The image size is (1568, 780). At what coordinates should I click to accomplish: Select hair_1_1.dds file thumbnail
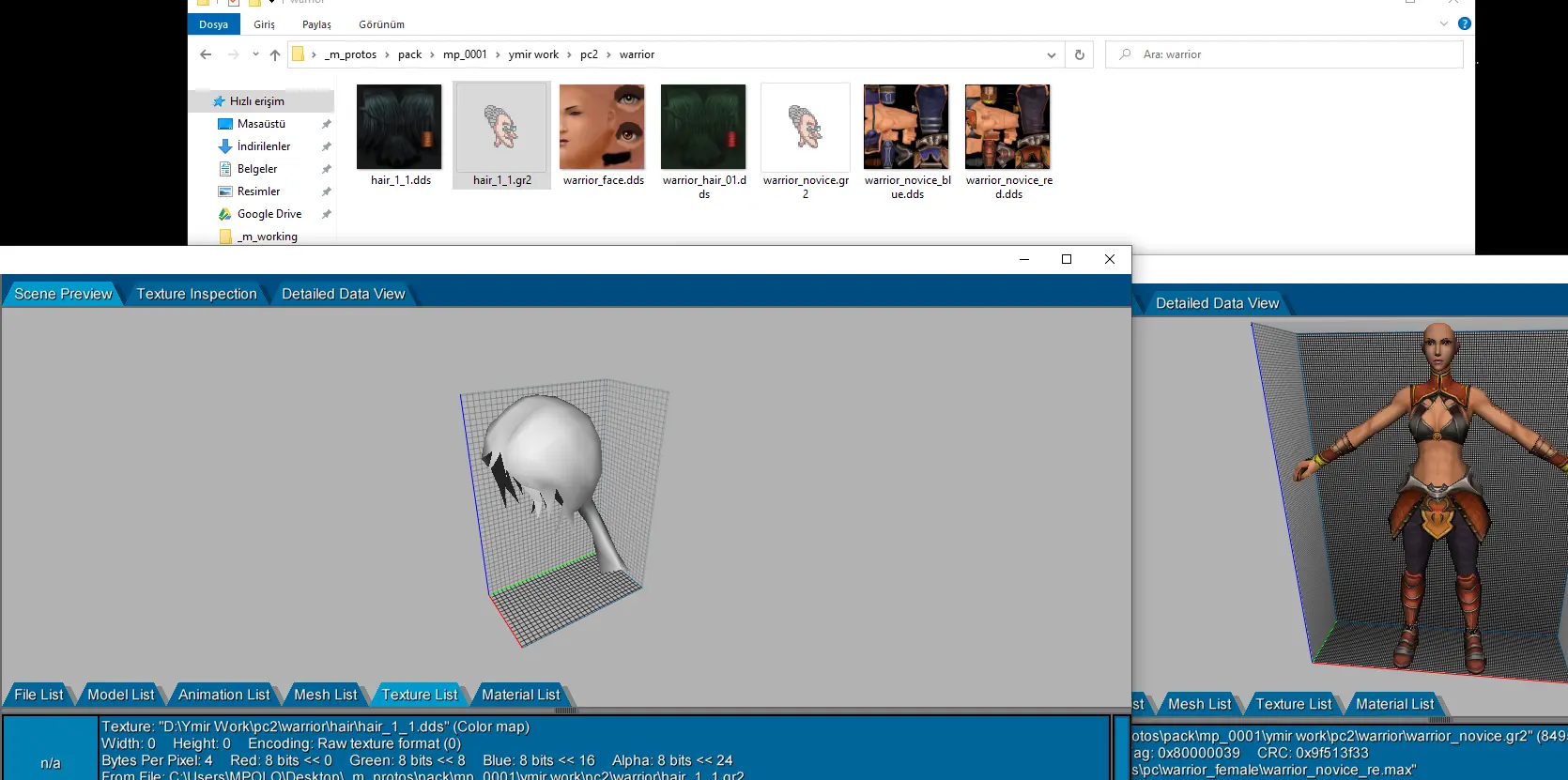pyautogui.click(x=399, y=127)
